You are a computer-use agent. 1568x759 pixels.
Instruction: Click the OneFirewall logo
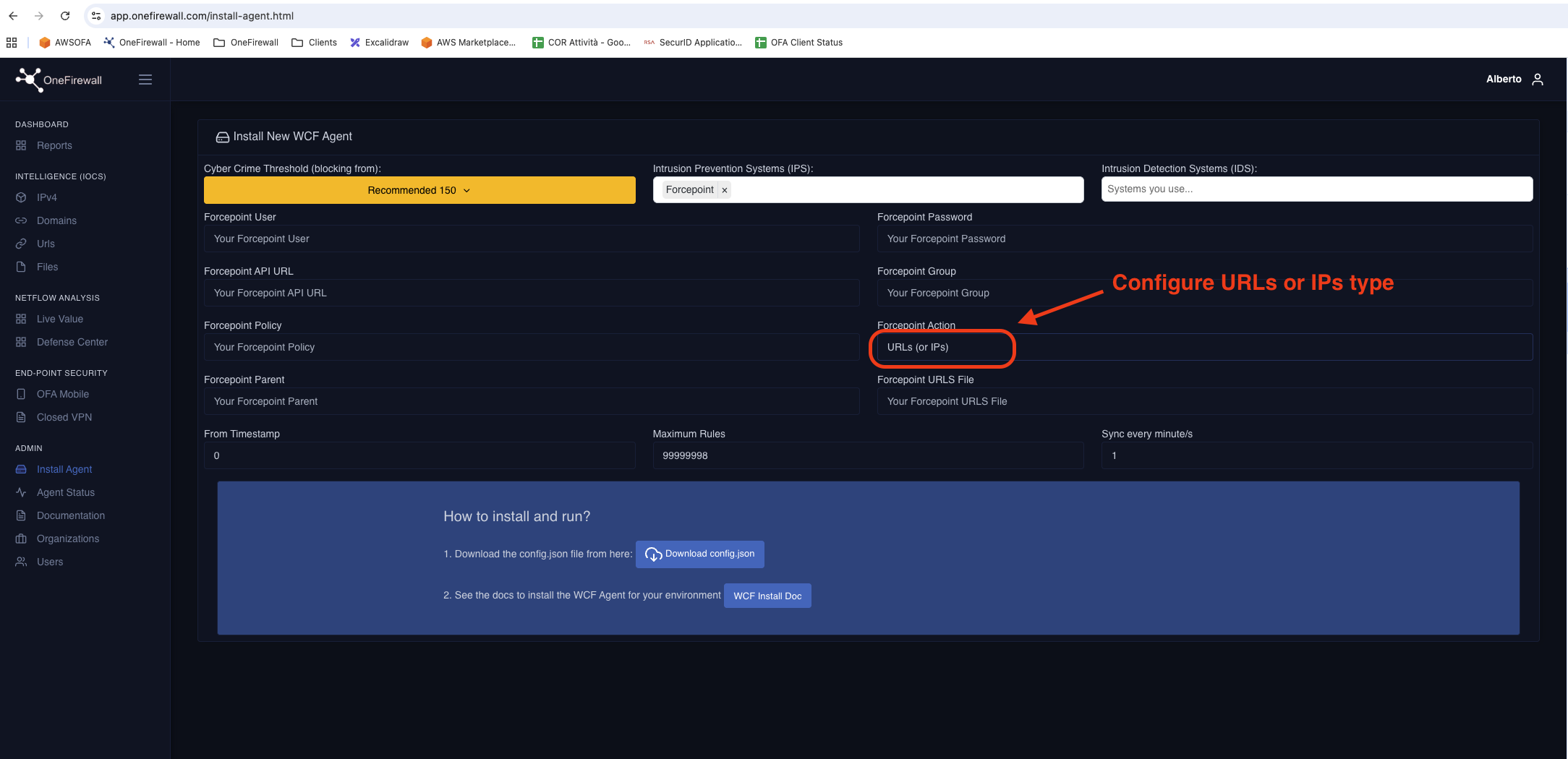point(59,80)
